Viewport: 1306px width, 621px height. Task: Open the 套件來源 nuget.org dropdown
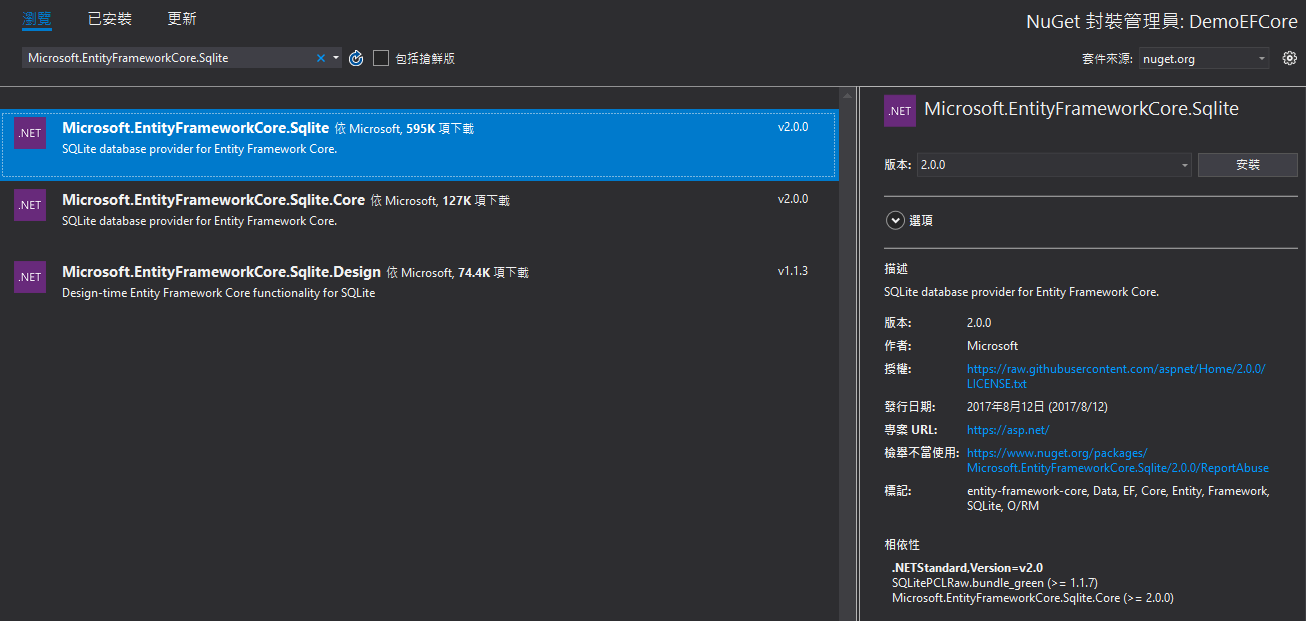[1204, 59]
